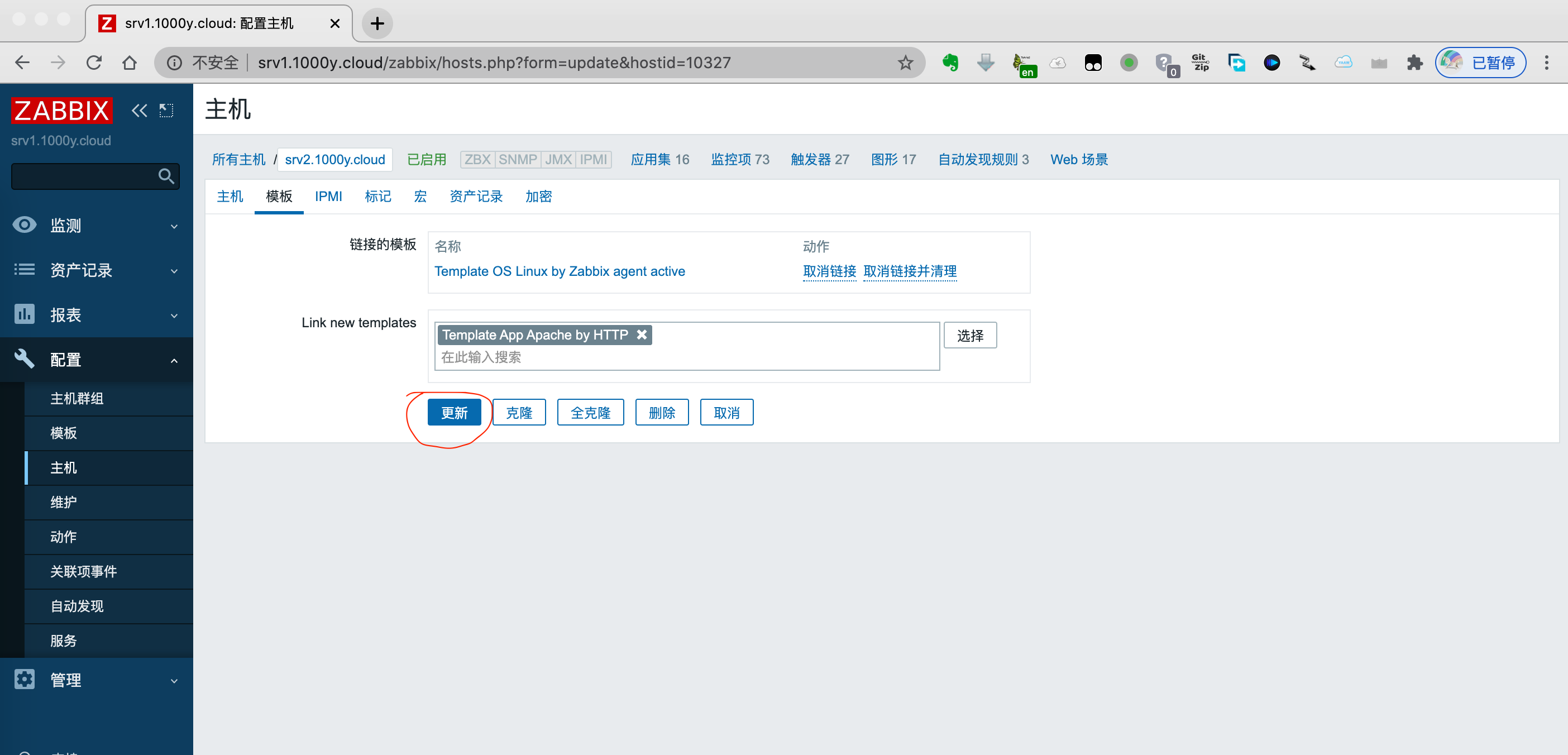This screenshot has height=755, width=1568.
Task: Open the Evernote extension icon
Action: 950,63
